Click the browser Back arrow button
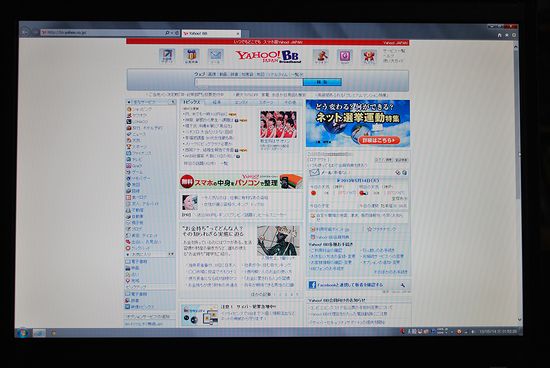The image size is (550, 368). click(x=25, y=32)
